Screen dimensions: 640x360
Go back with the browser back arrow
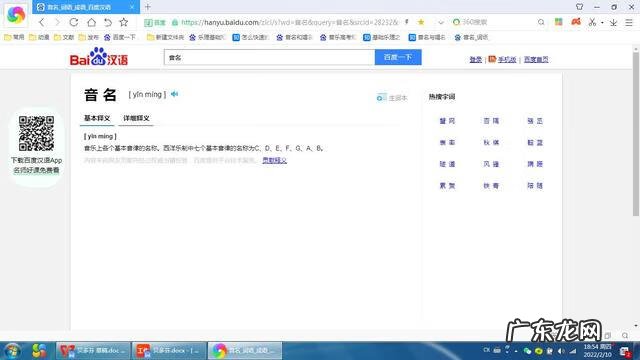pyautogui.click(x=42, y=22)
